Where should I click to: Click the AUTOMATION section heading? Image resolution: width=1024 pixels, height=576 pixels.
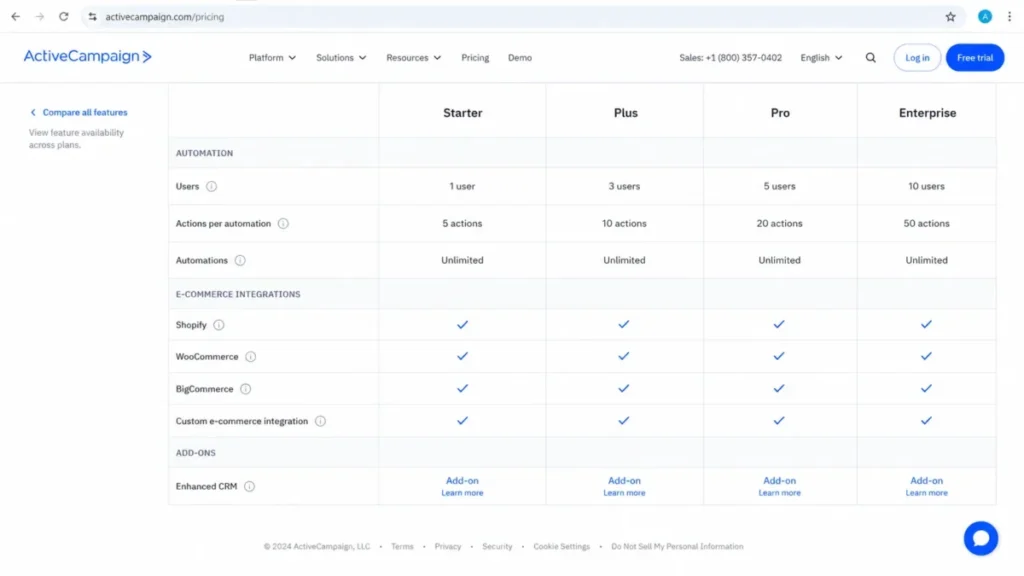click(x=204, y=153)
